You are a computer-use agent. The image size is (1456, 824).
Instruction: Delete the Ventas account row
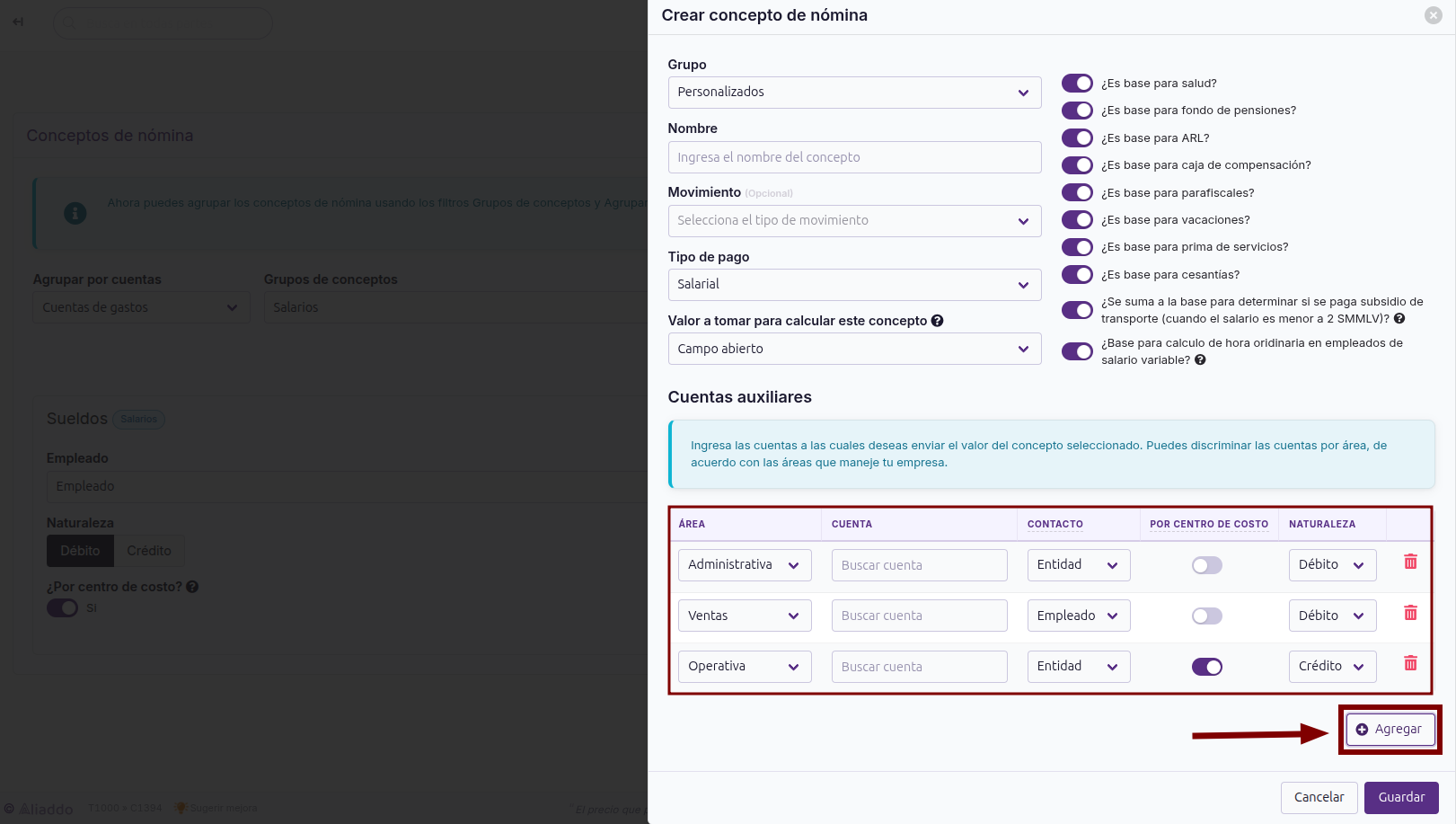[1410, 613]
